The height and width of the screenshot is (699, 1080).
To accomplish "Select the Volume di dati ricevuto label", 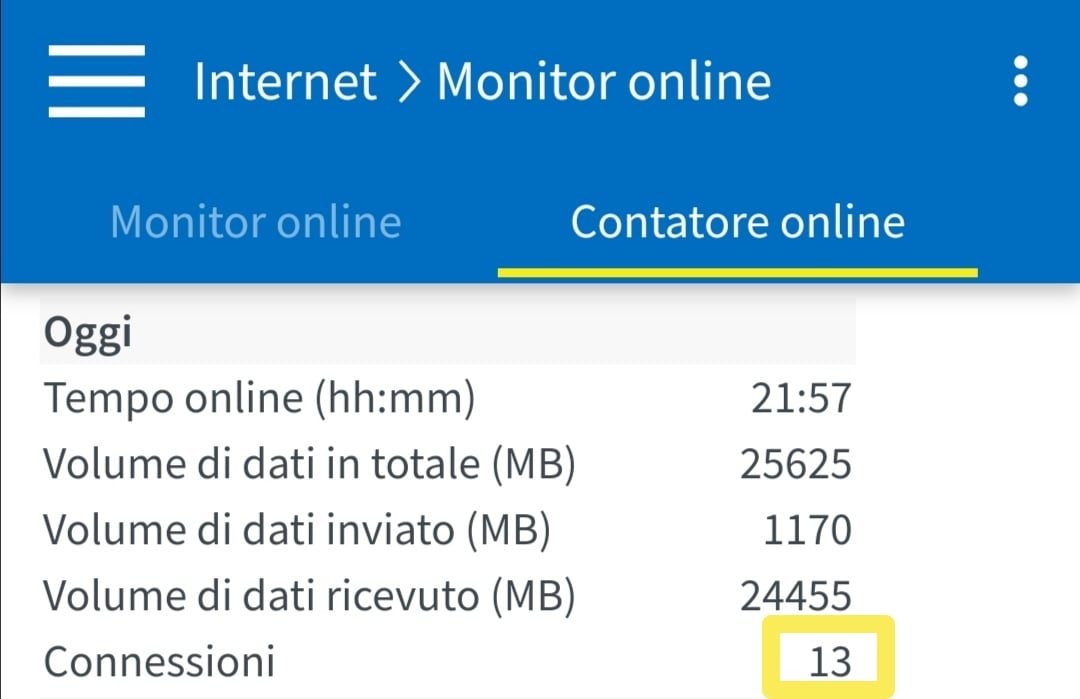I will [x=309, y=596].
